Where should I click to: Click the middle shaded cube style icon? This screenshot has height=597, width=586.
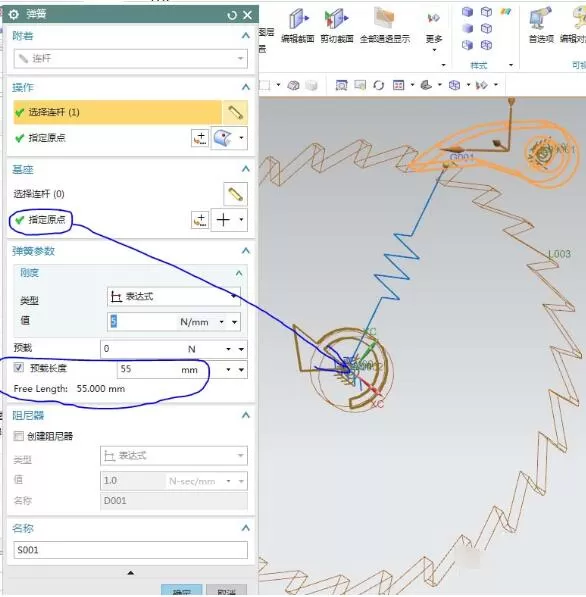coord(468,29)
